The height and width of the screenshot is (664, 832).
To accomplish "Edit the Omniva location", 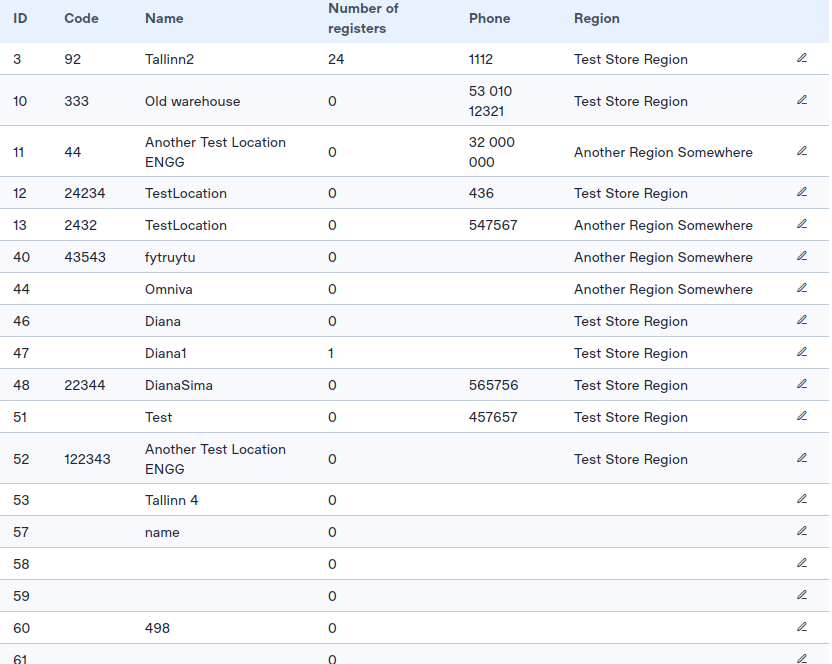I will [801, 288].
